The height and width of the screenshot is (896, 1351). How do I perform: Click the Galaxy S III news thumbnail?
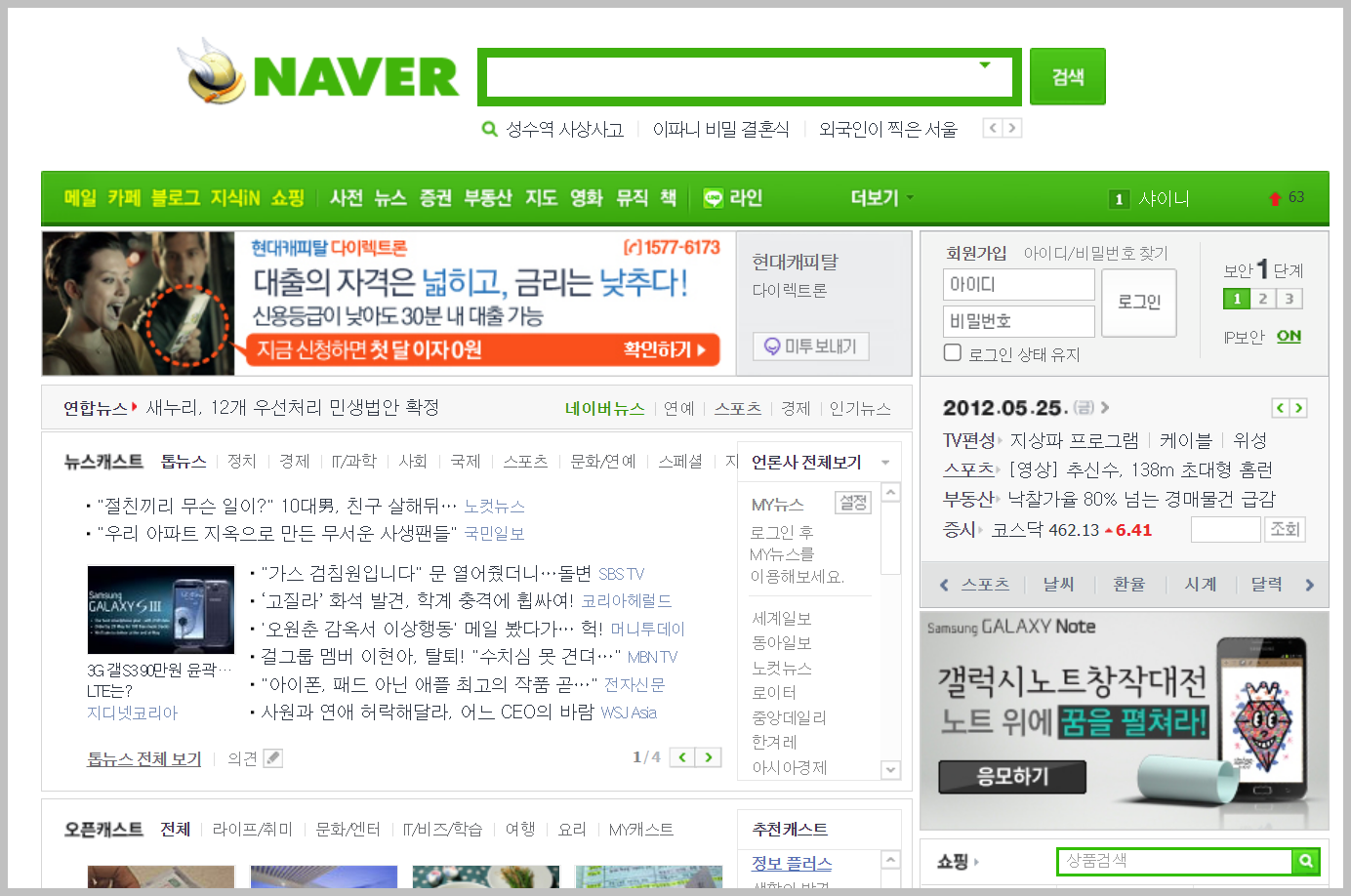pos(161,609)
